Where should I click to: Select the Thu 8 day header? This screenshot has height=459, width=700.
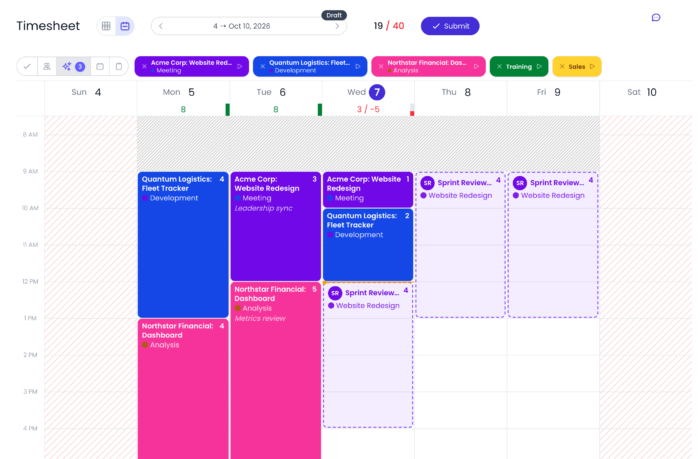456,92
